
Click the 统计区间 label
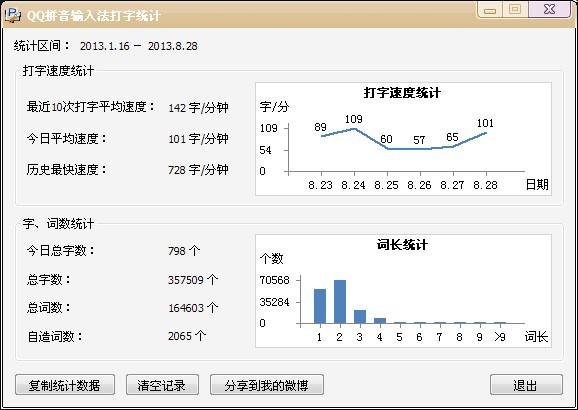point(42,46)
